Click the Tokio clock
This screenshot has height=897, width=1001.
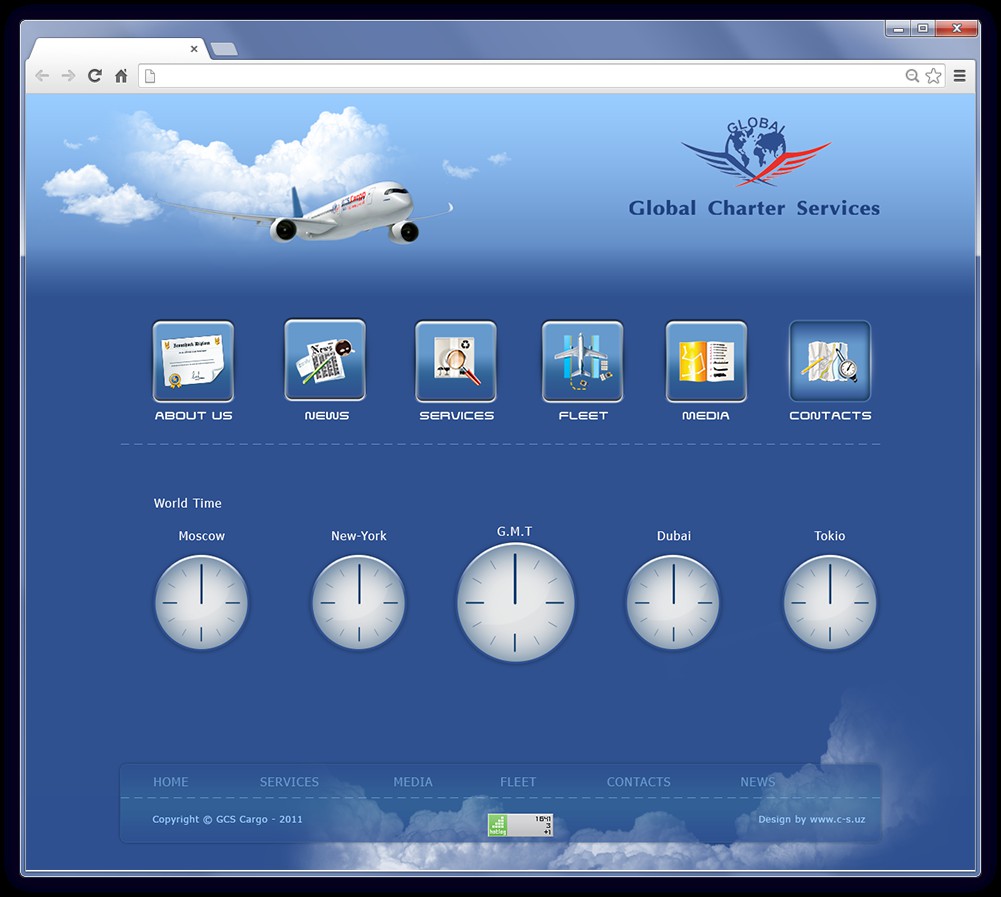coord(830,602)
